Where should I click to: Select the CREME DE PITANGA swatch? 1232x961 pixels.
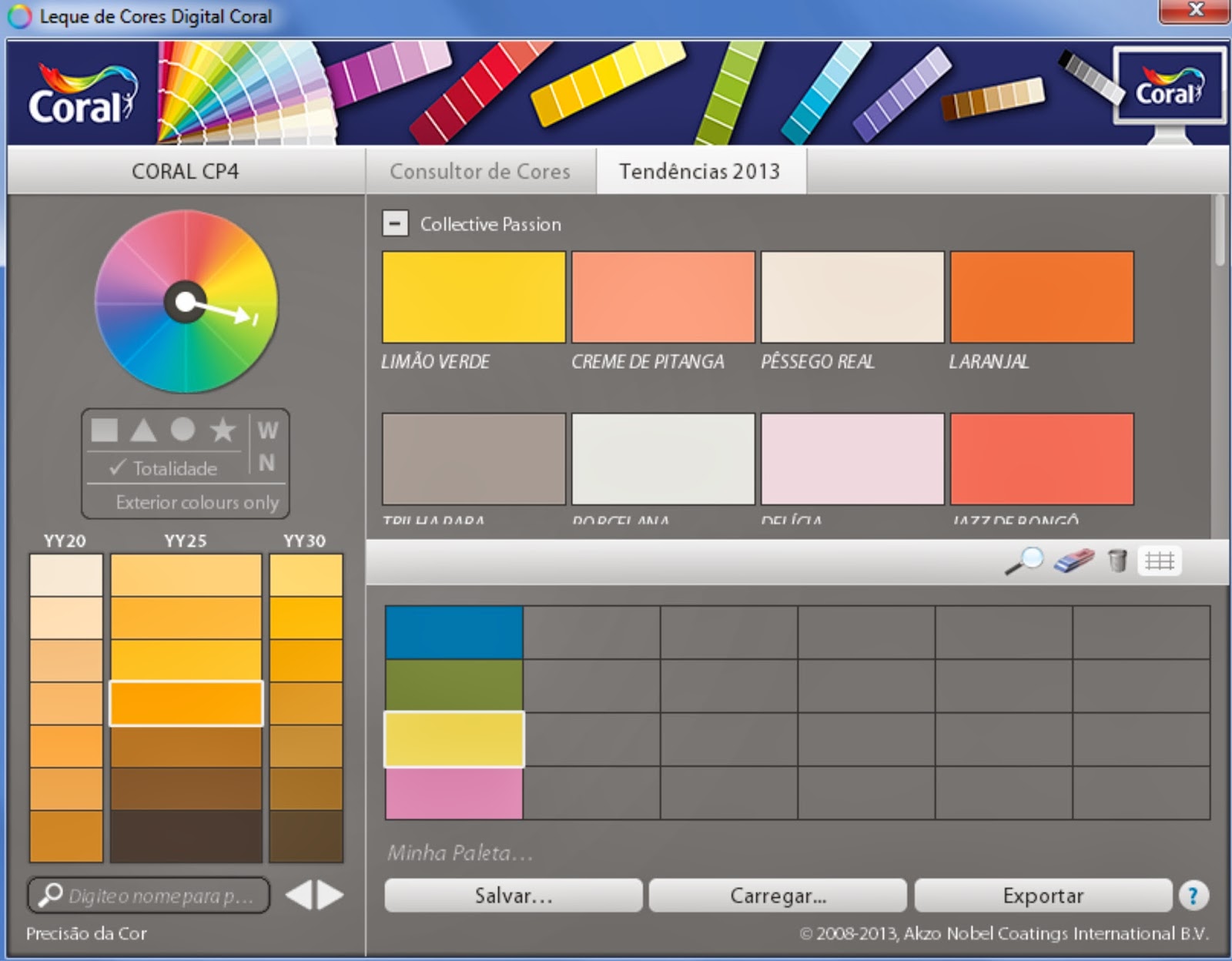tap(663, 297)
